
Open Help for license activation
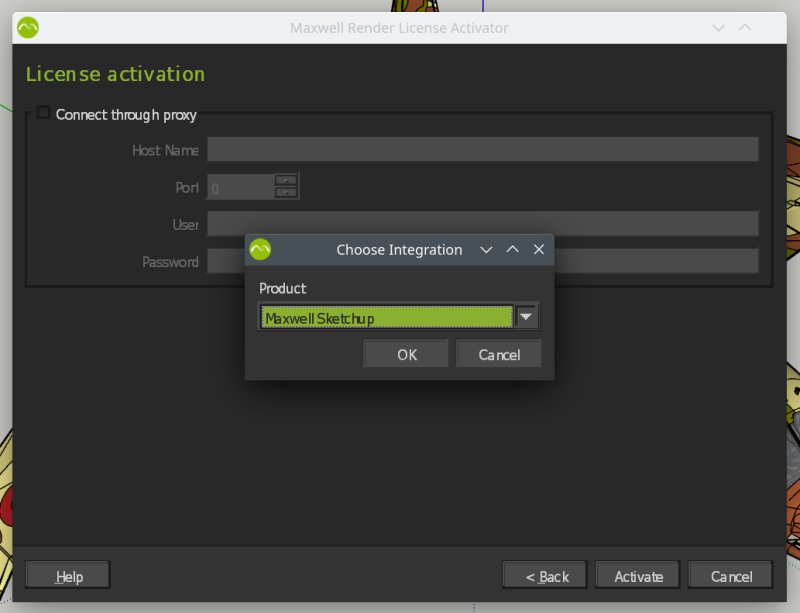68,576
